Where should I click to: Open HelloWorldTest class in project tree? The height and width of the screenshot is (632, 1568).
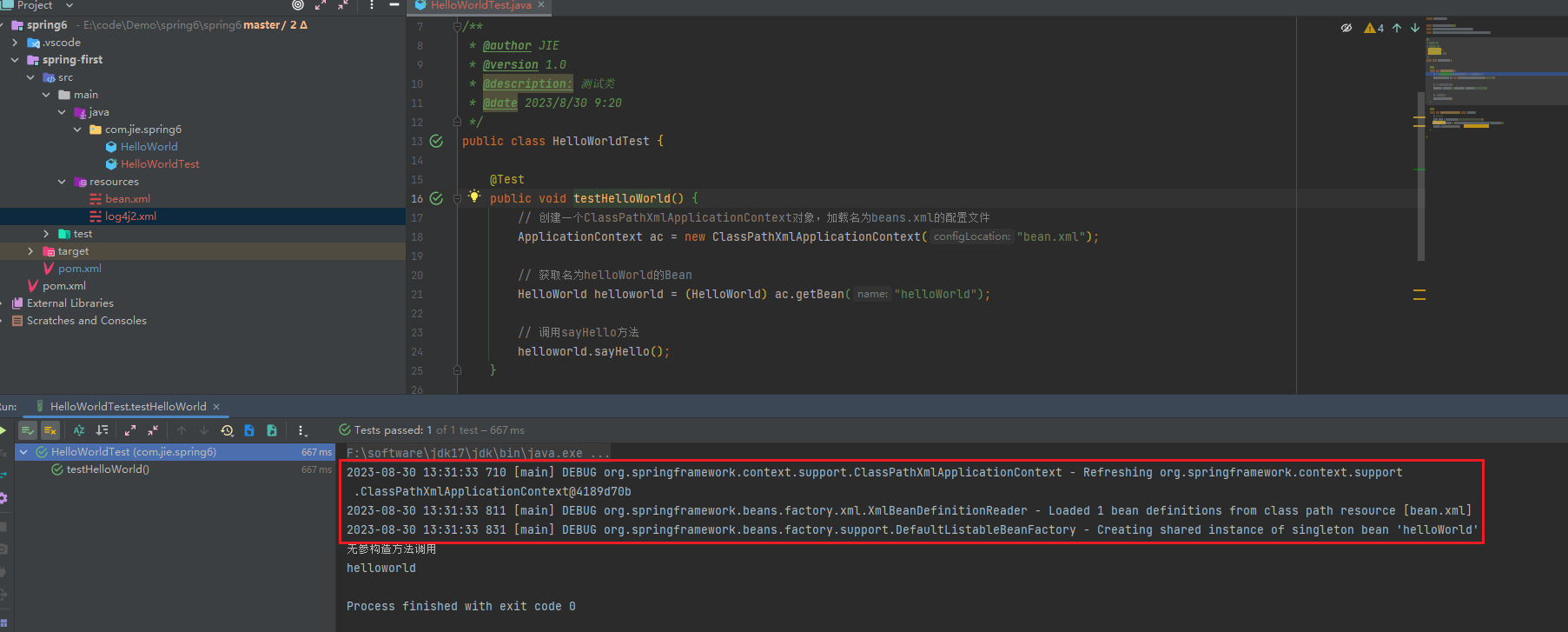coord(160,164)
